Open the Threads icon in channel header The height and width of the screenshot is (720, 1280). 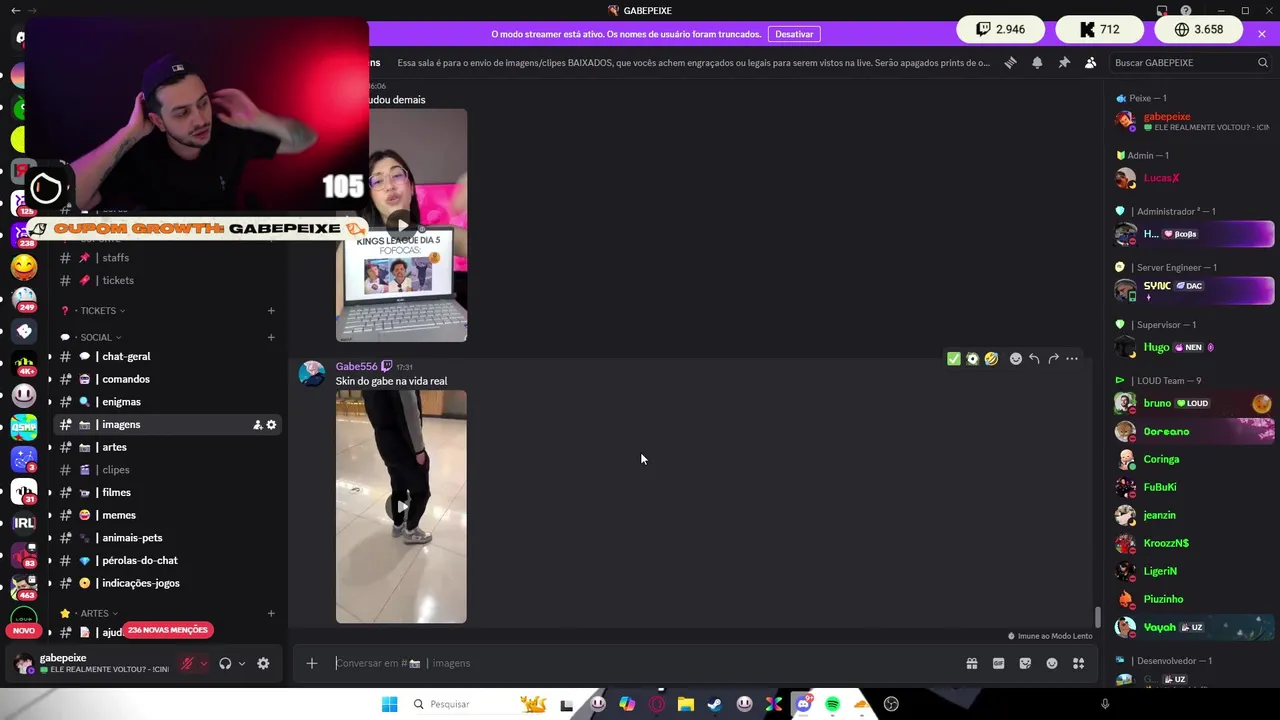pos(1011,62)
